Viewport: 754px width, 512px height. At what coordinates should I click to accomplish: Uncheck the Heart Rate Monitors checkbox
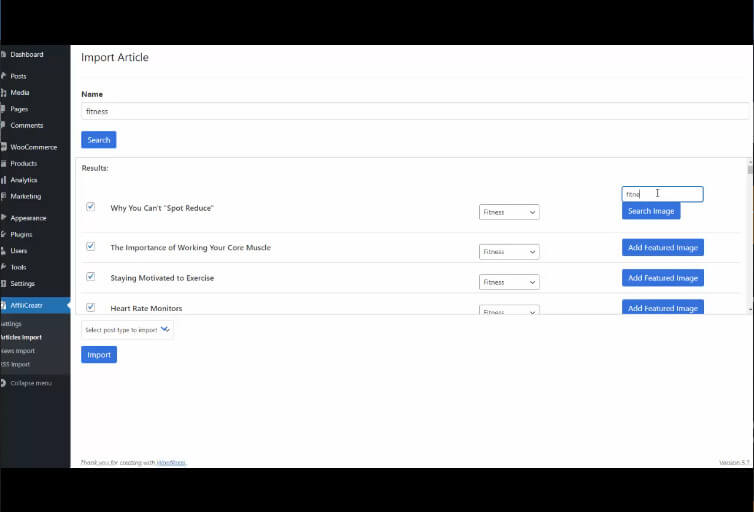(x=90, y=307)
